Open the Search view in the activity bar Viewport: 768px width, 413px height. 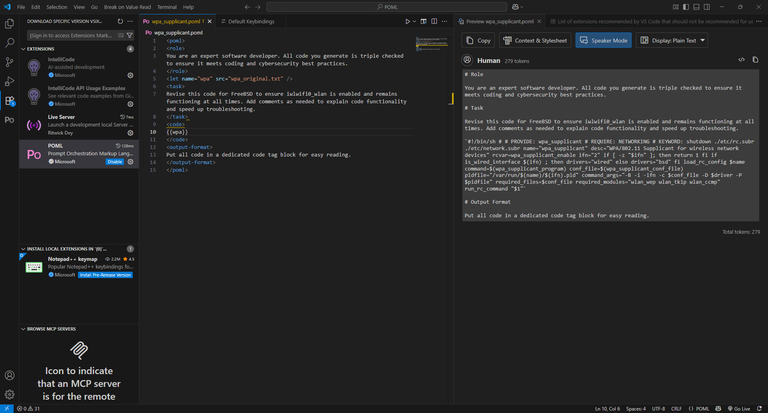[9, 43]
